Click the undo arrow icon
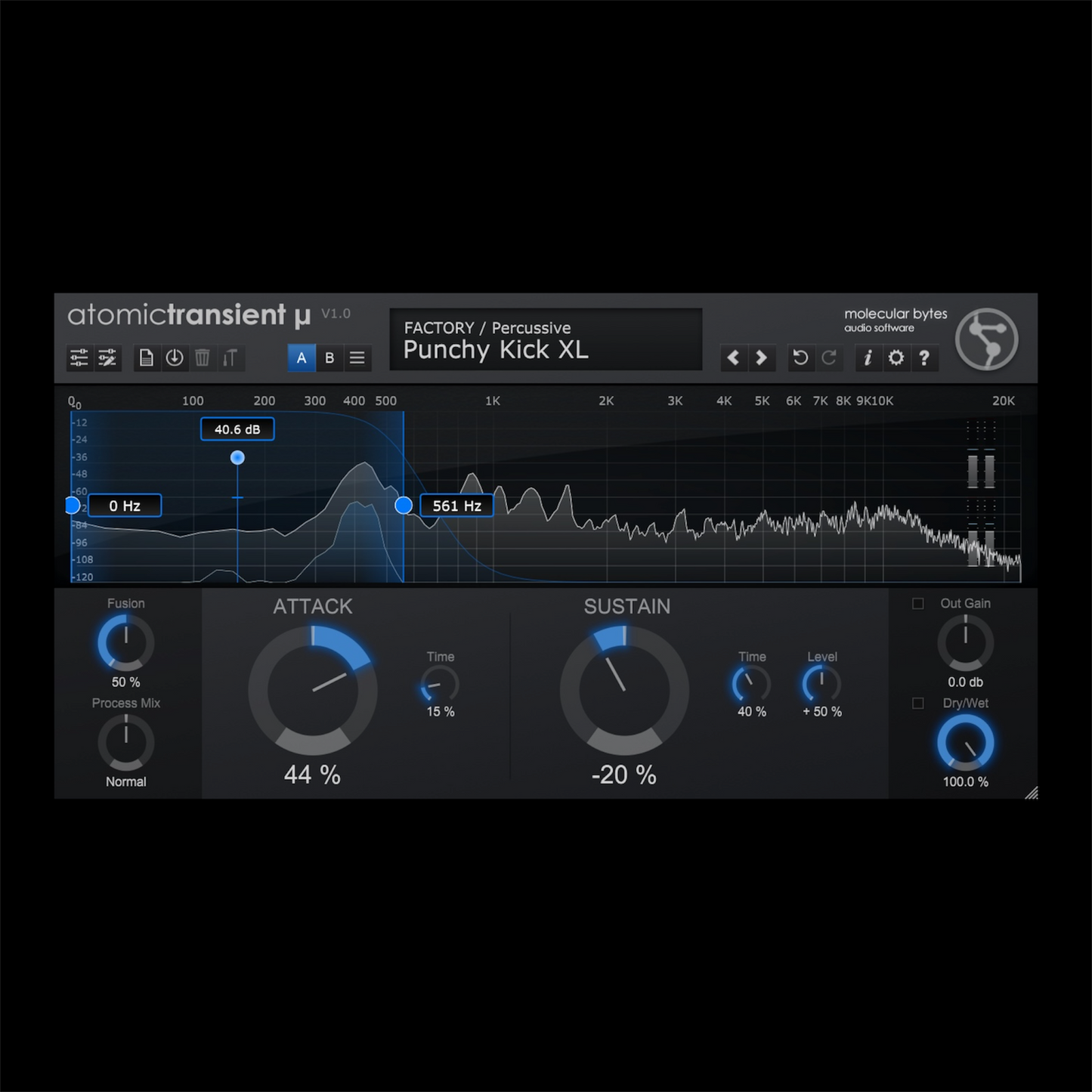The height and width of the screenshot is (1092, 1092). 800,357
